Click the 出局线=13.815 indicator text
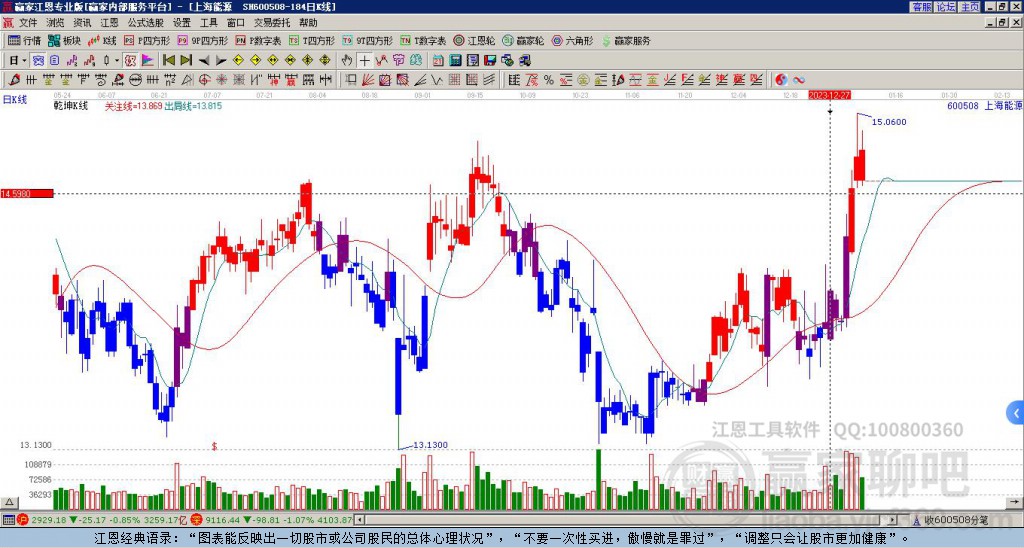Viewport: 1024px width, 548px height. pos(193,106)
